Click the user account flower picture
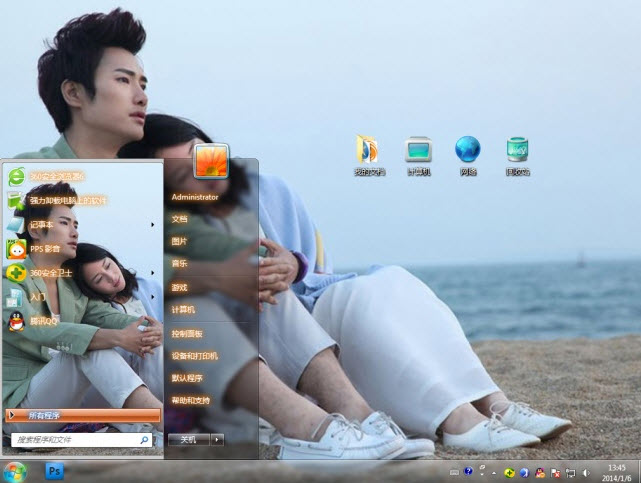 point(211,161)
